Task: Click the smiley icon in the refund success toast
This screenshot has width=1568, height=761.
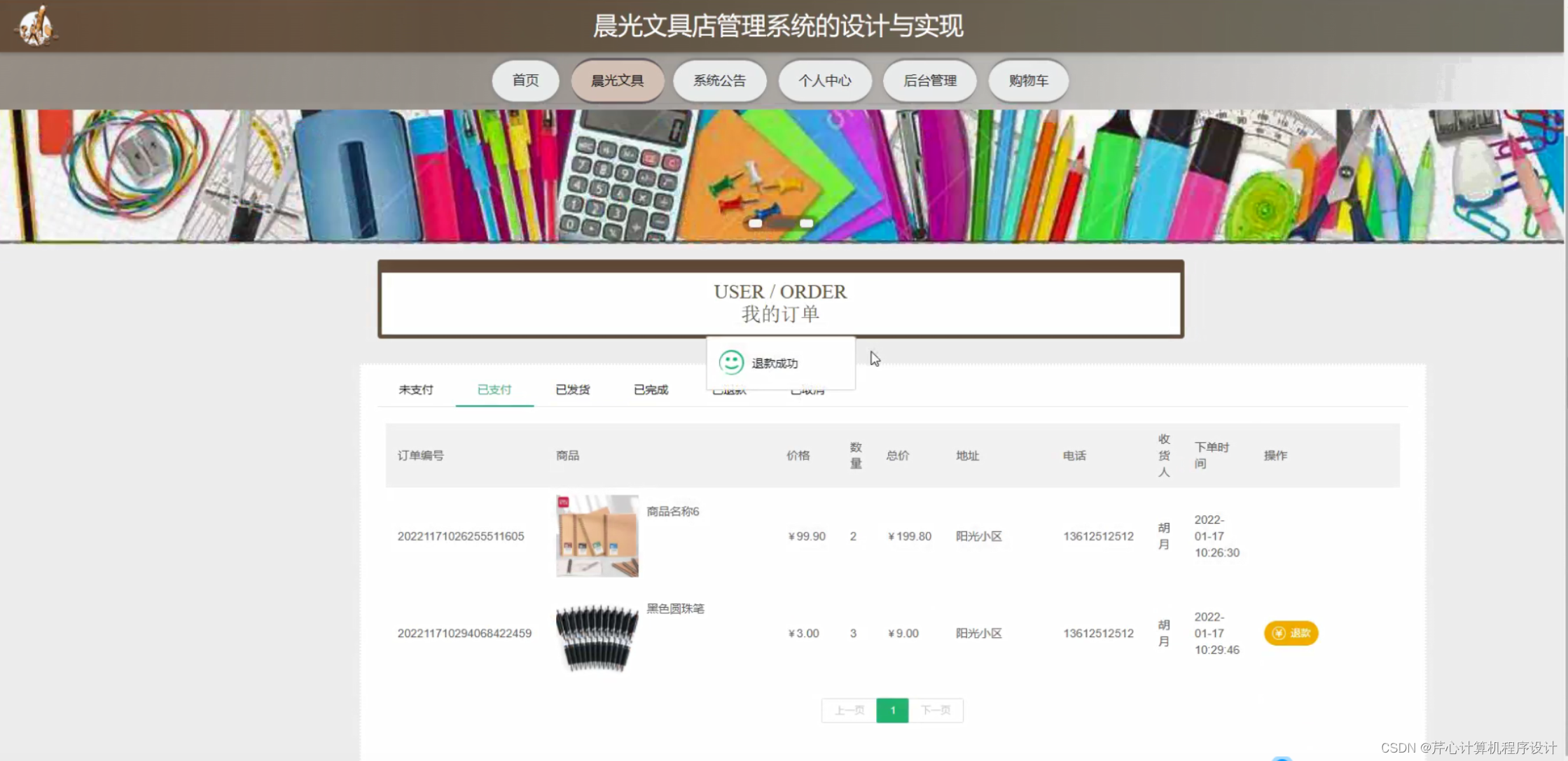Action: (731, 362)
